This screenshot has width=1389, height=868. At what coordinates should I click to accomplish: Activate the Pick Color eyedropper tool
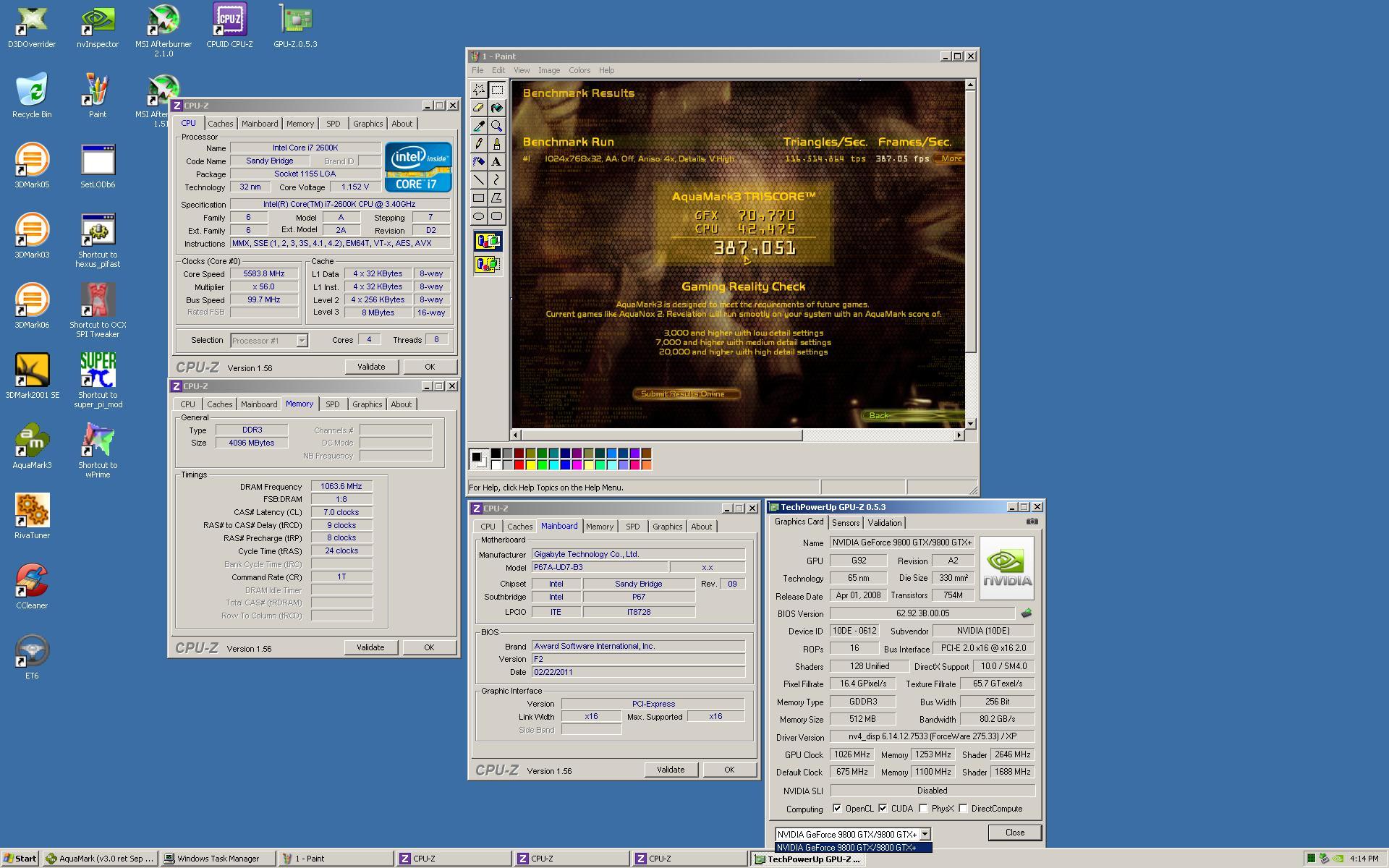[478, 126]
